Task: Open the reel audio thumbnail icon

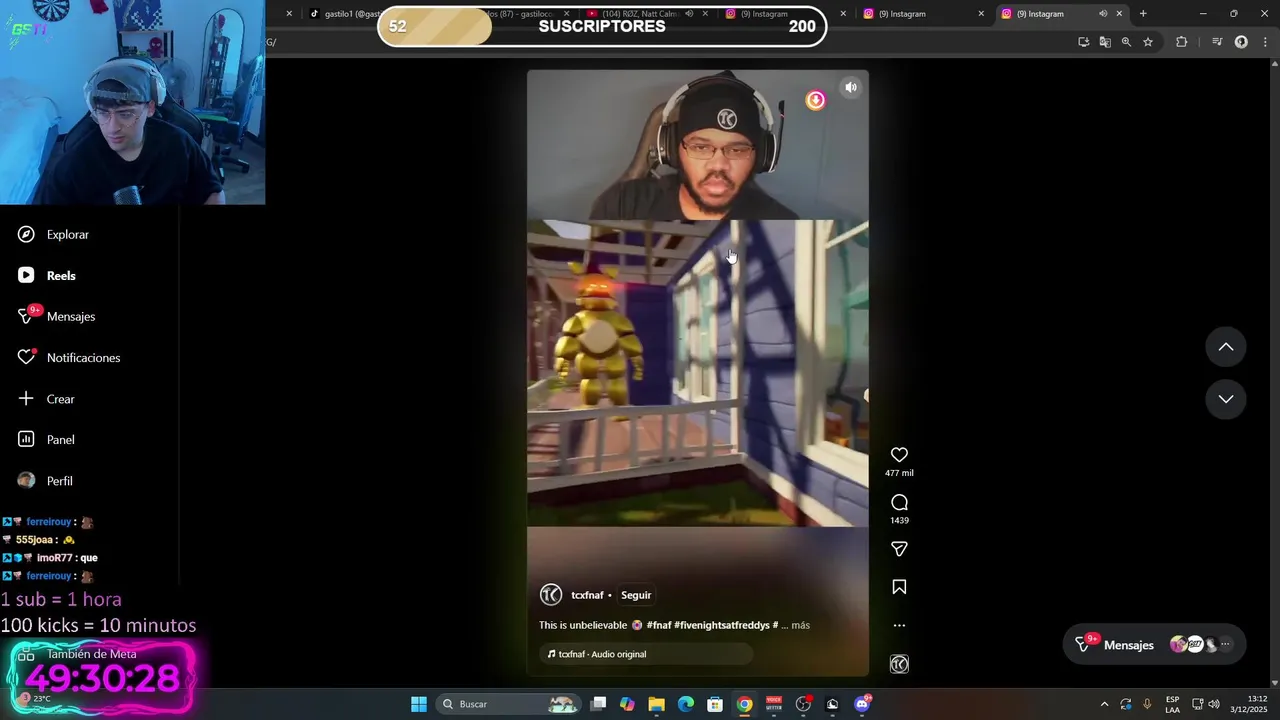Action: 899,664
